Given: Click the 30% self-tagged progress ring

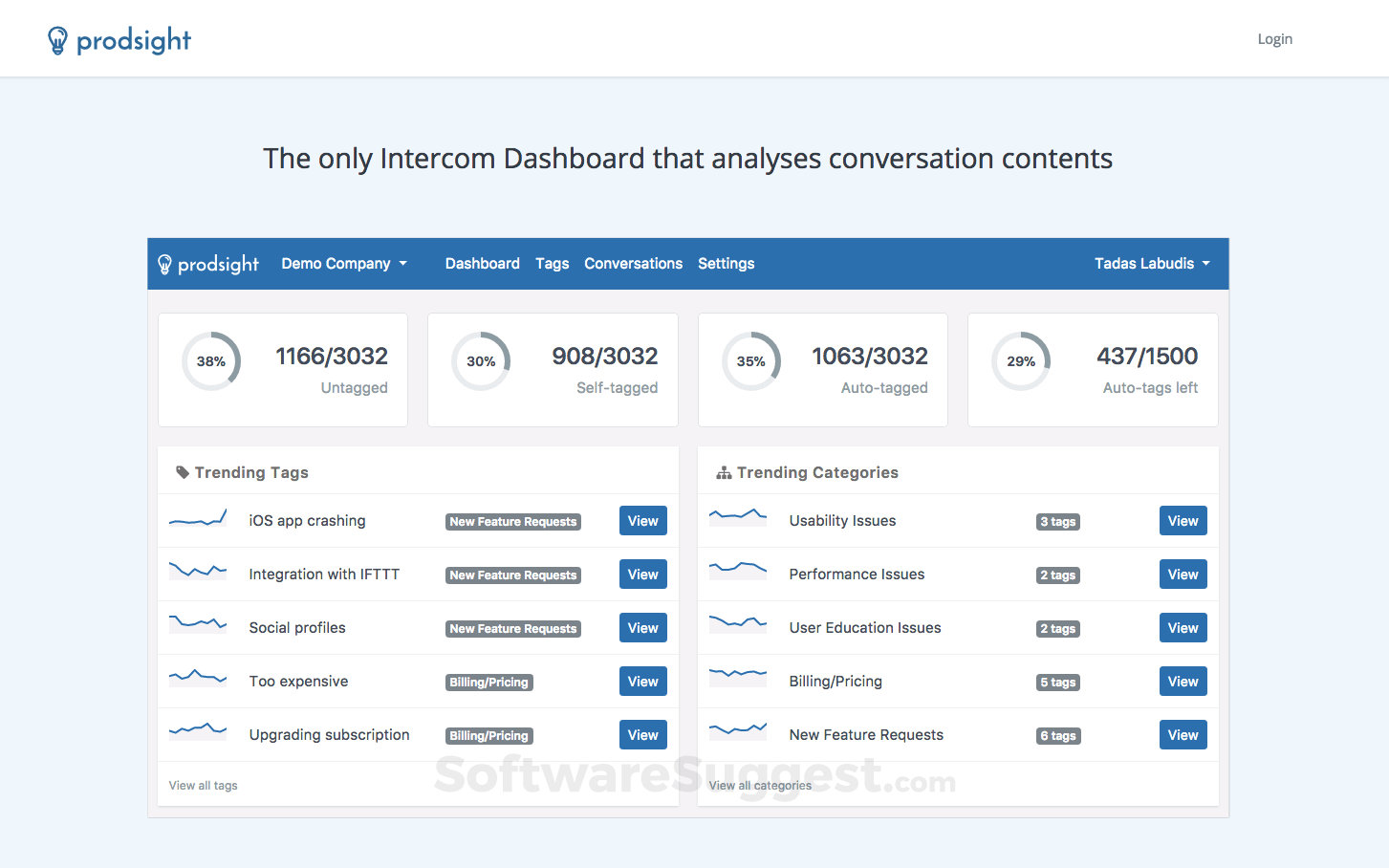Looking at the screenshot, I should (481, 361).
